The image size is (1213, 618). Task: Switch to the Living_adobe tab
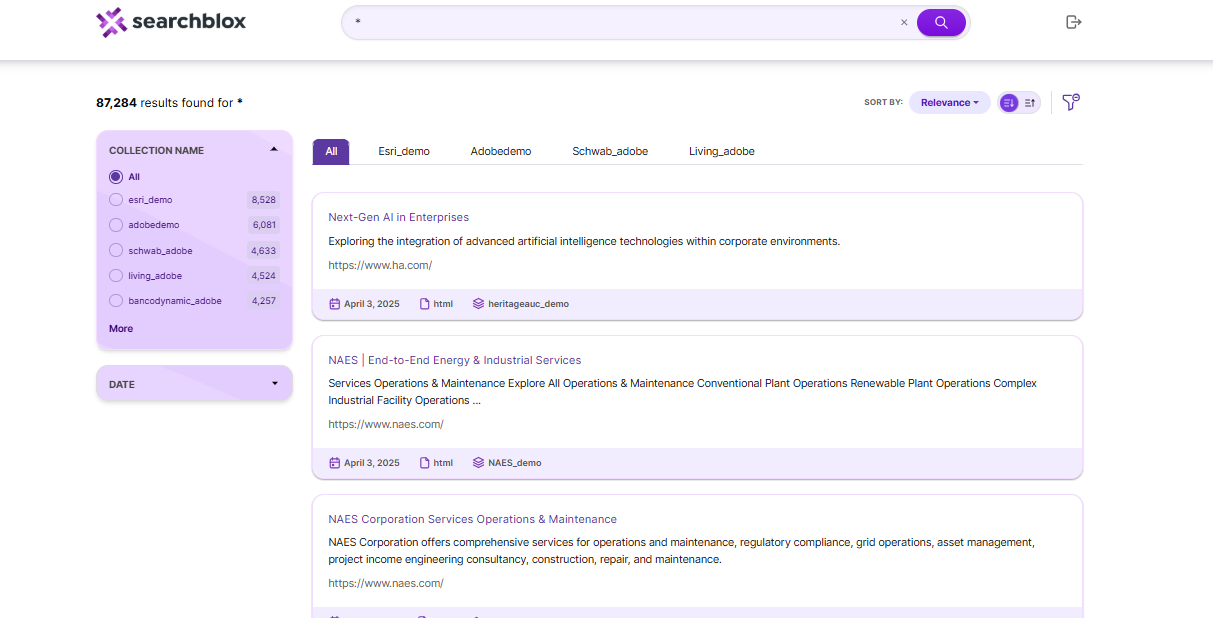point(722,151)
